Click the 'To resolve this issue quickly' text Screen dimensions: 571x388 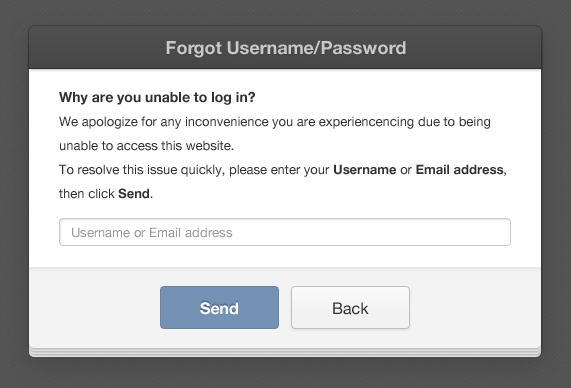point(141,170)
